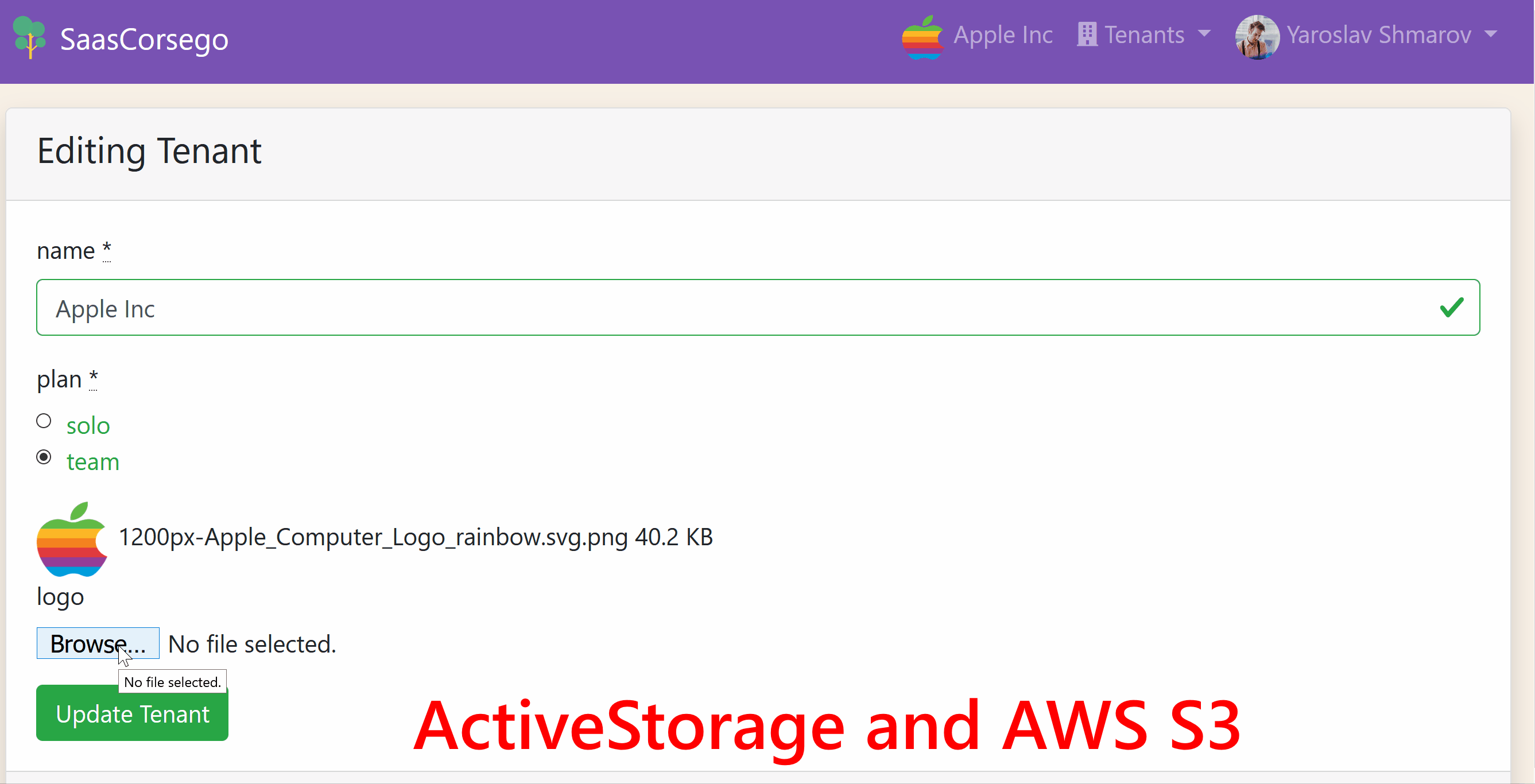Click the team plan label

93,462
